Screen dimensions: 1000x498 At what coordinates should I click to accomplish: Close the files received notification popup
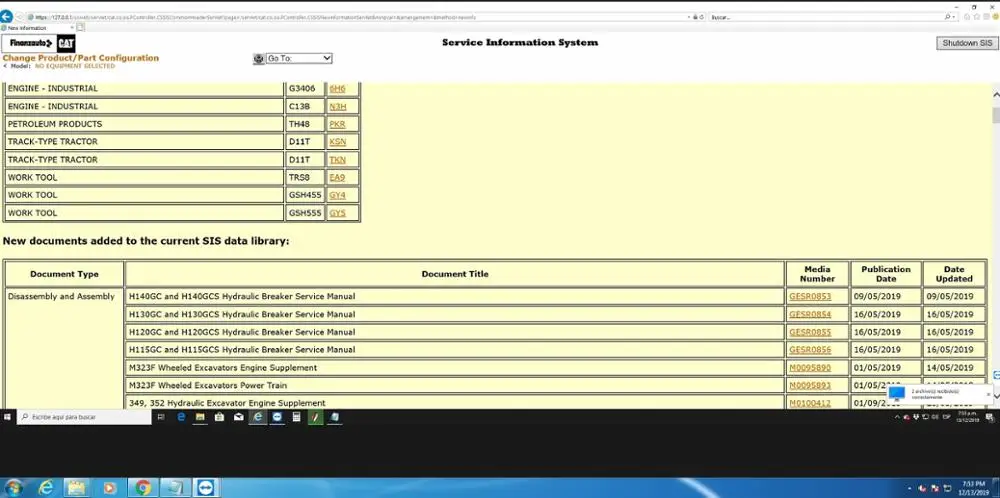click(x=989, y=395)
